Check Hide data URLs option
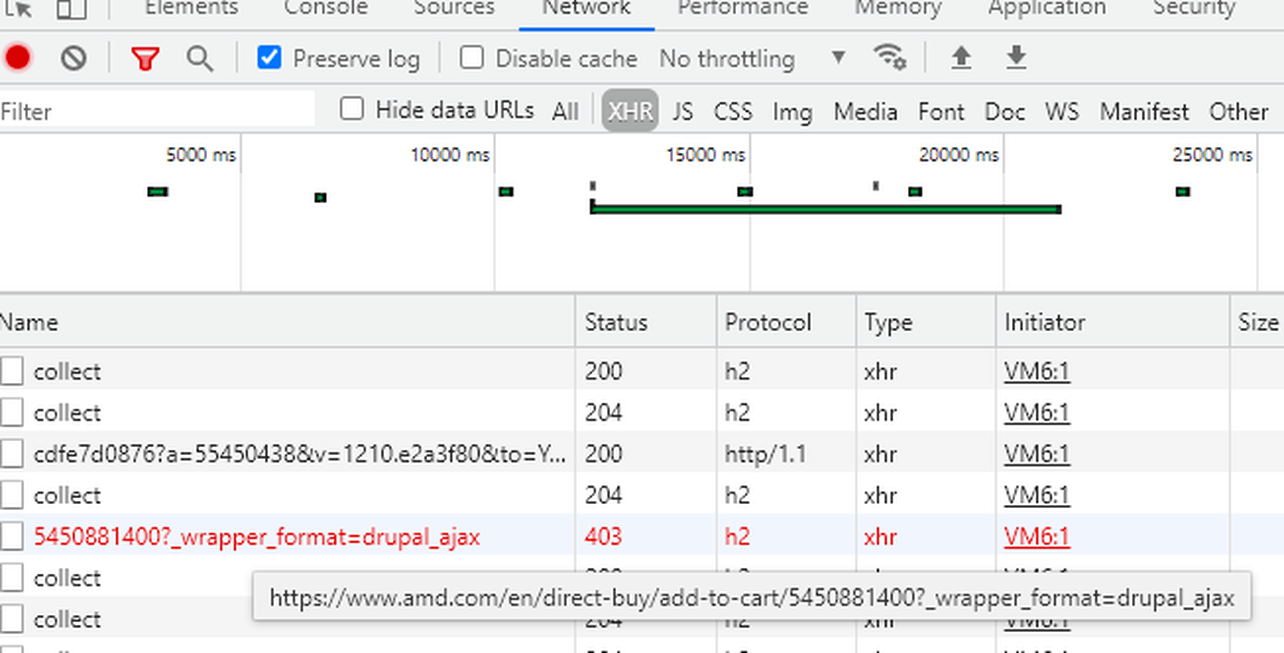This screenshot has width=1284, height=653. [352, 109]
